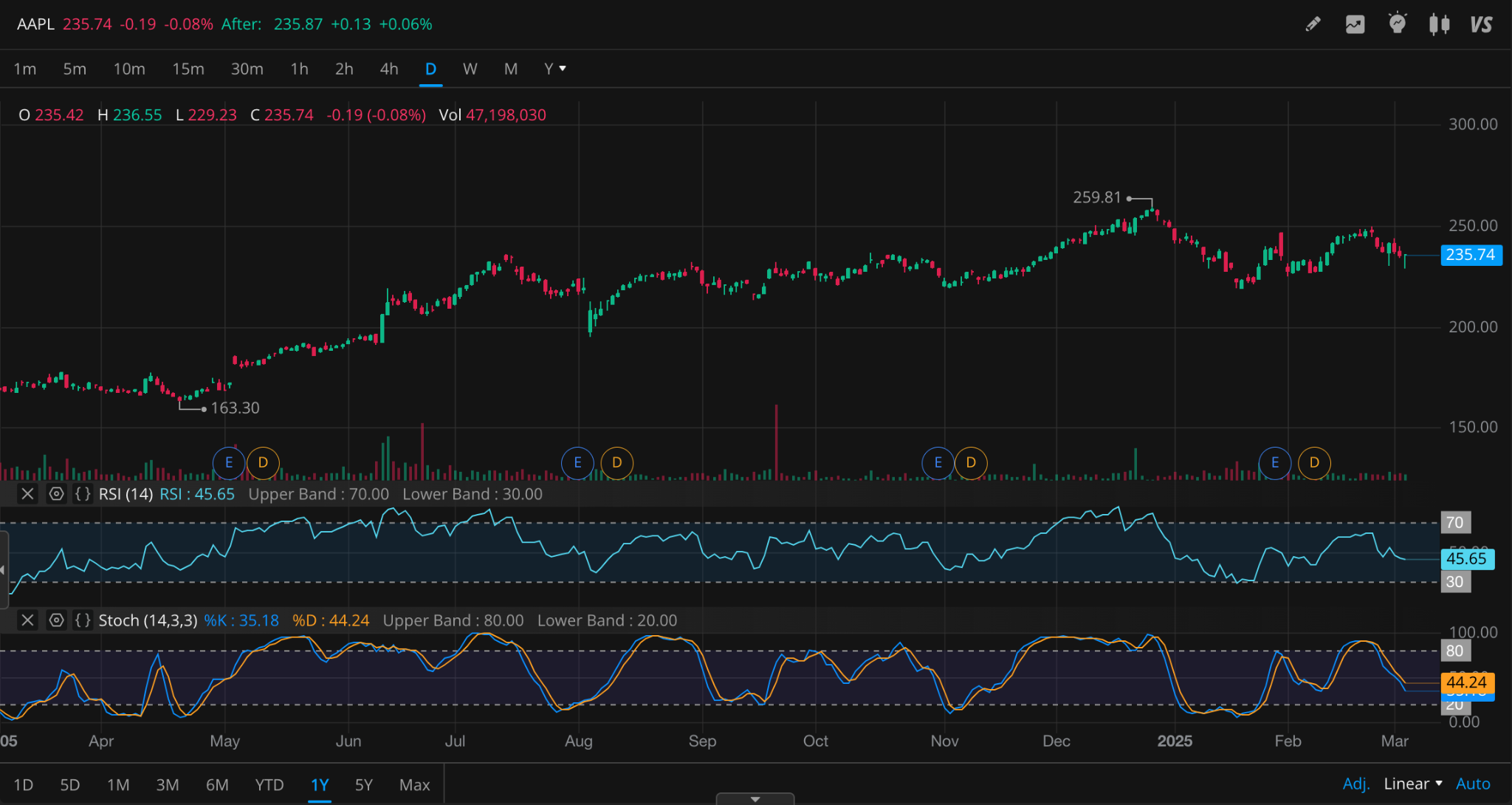Click the VS compare icon
The width and height of the screenshot is (1512, 805).
pyautogui.click(x=1481, y=24)
